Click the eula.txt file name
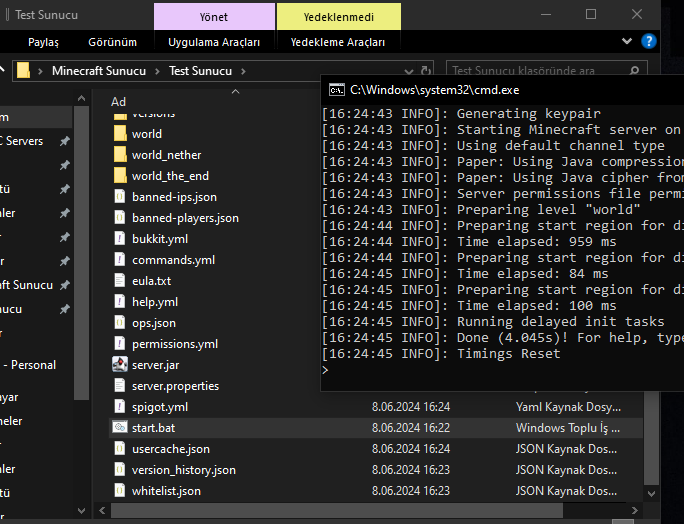This screenshot has width=684, height=524. coord(151,281)
